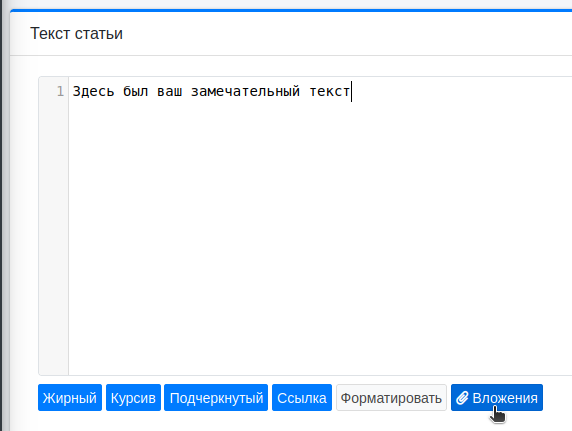
Task: Click the Текст статьи panel heading
Action: tap(76, 34)
